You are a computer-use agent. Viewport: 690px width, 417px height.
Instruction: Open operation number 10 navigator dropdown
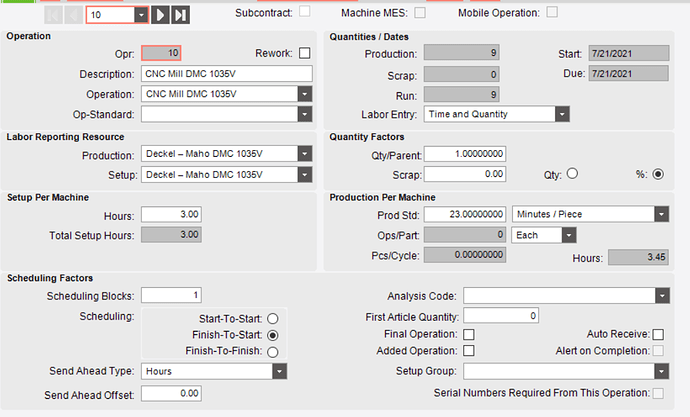[141, 15]
